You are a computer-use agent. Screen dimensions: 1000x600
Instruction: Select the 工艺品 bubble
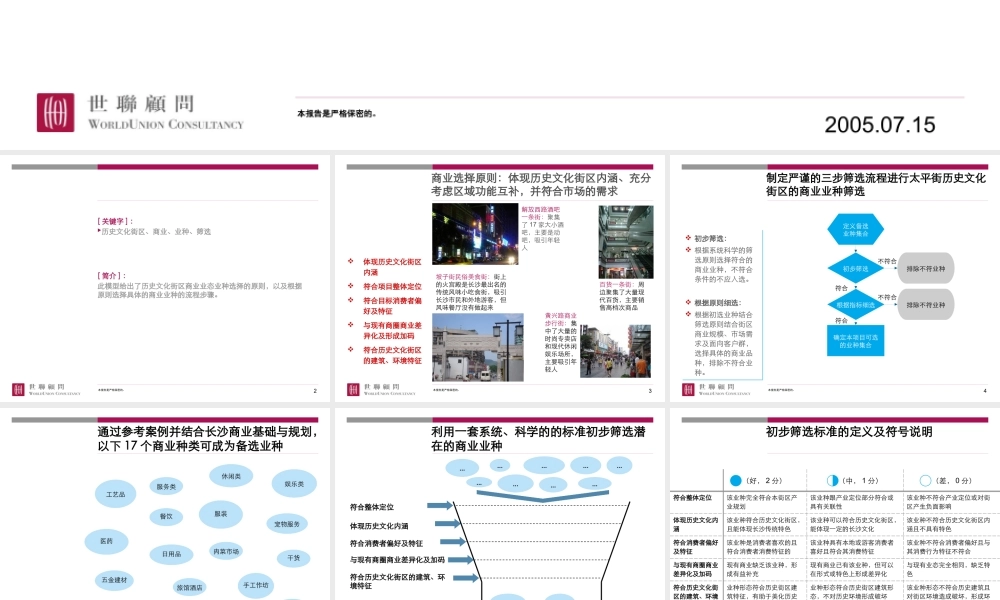coord(115,494)
